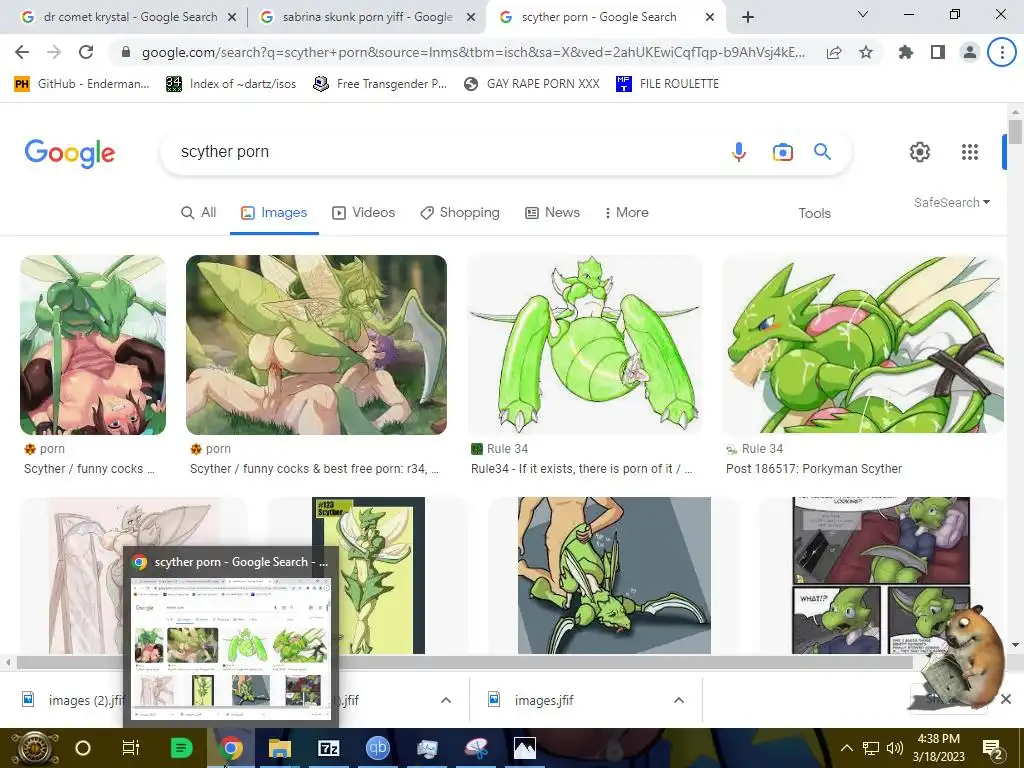Click the browser forward arrow
This screenshot has width=1024, height=768.
click(54, 52)
